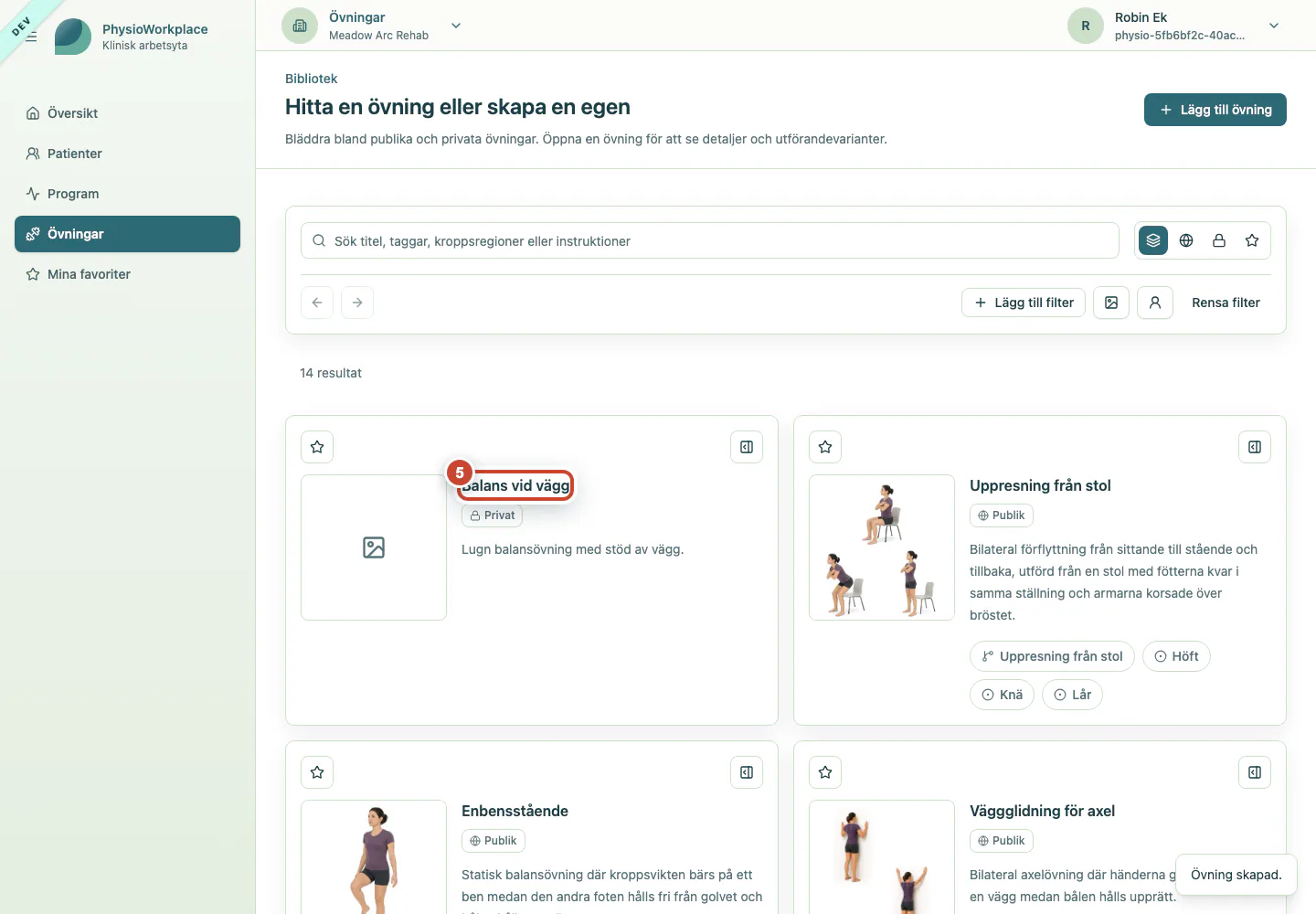The width and height of the screenshot is (1316, 914).
Task: Filter by private exercises lock icon
Action: point(1219,240)
